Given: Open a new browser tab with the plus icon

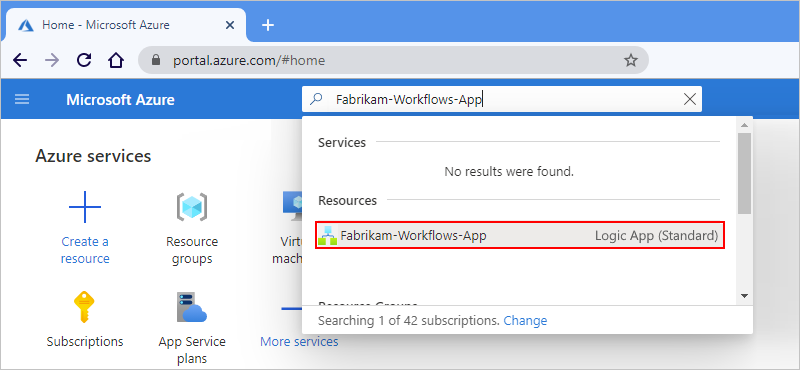Looking at the screenshot, I should coord(268,24).
